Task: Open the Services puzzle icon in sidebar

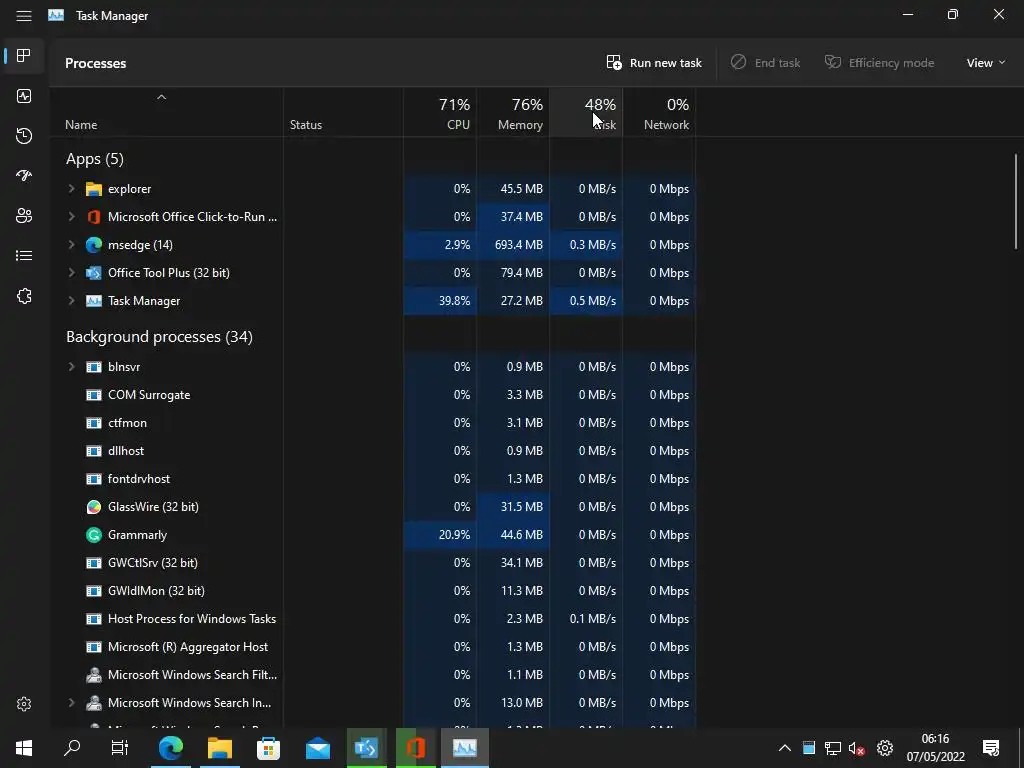Action: (x=24, y=296)
